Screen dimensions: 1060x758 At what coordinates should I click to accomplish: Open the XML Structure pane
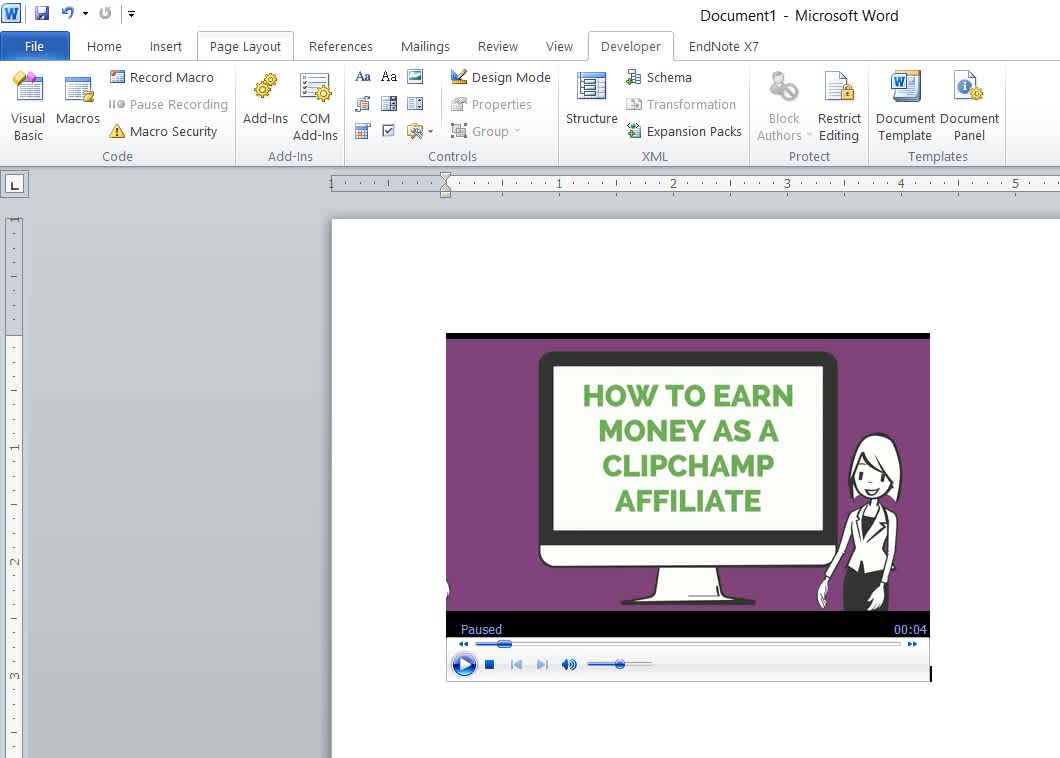592,99
